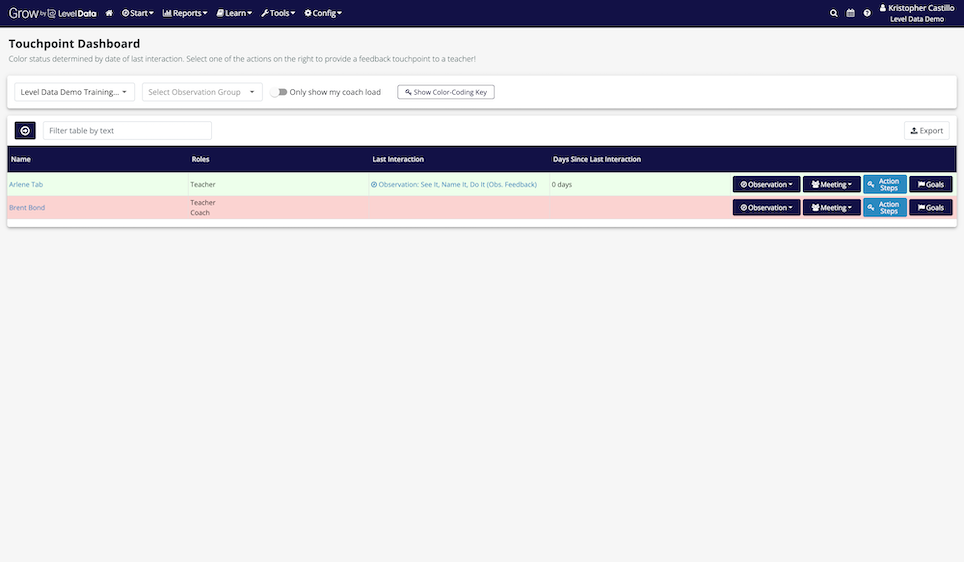Open the search icon in the top bar
This screenshot has width=964, height=562.
click(834, 13)
